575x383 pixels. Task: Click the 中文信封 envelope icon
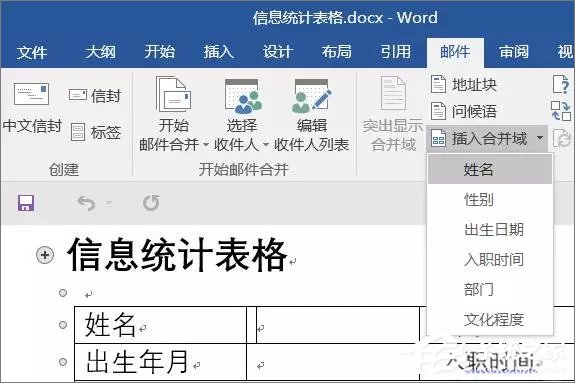tap(31, 94)
